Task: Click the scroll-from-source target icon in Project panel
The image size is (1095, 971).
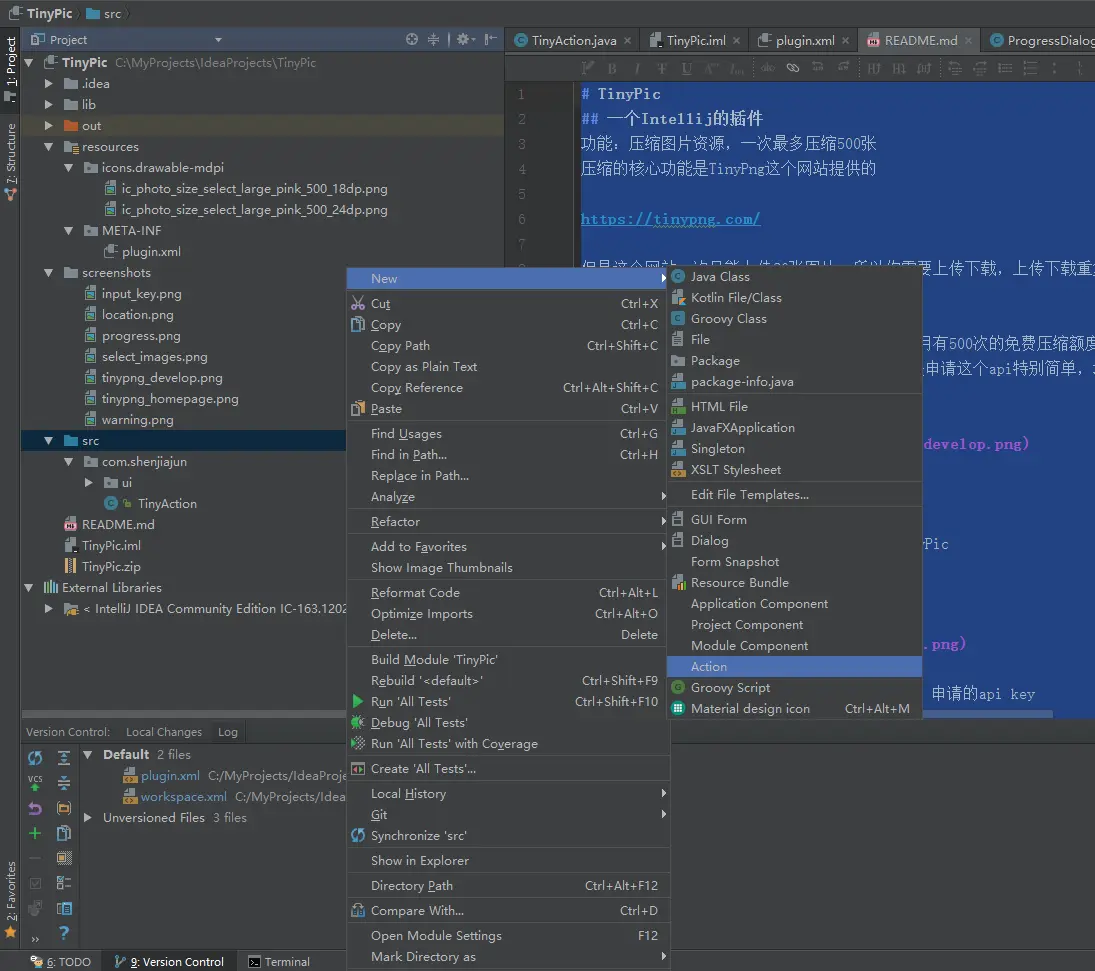Action: tap(412, 40)
